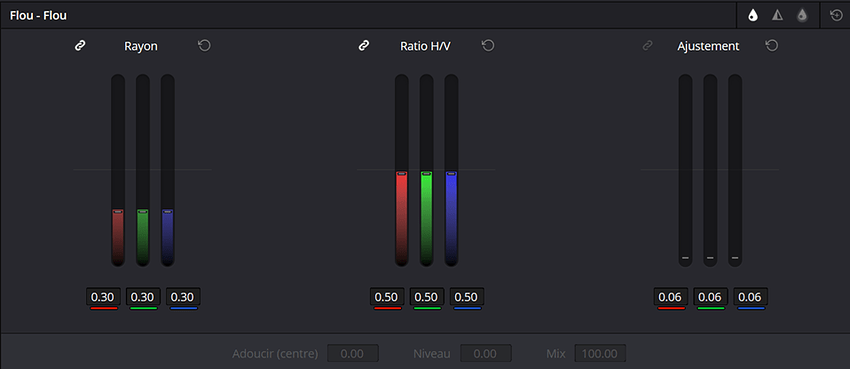Screen dimensions: 850x369
Task: Select the green Ajustement value field
Action: pyautogui.click(x=711, y=297)
